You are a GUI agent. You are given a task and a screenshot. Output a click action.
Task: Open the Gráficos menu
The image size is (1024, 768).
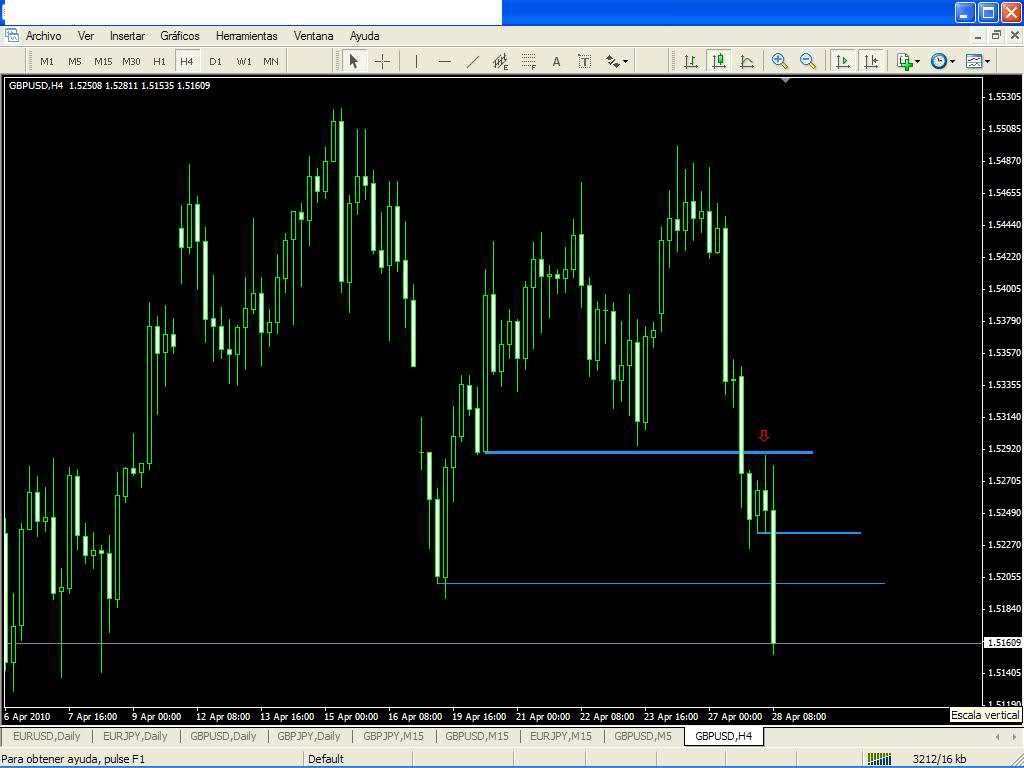(x=180, y=36)
